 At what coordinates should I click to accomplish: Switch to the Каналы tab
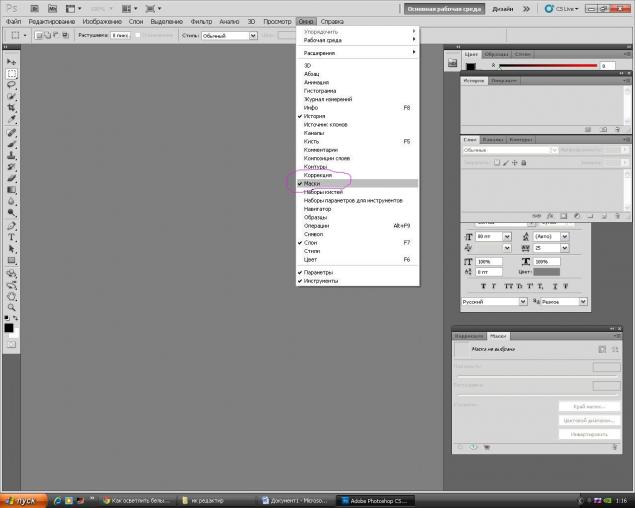(x=493, y=139)
